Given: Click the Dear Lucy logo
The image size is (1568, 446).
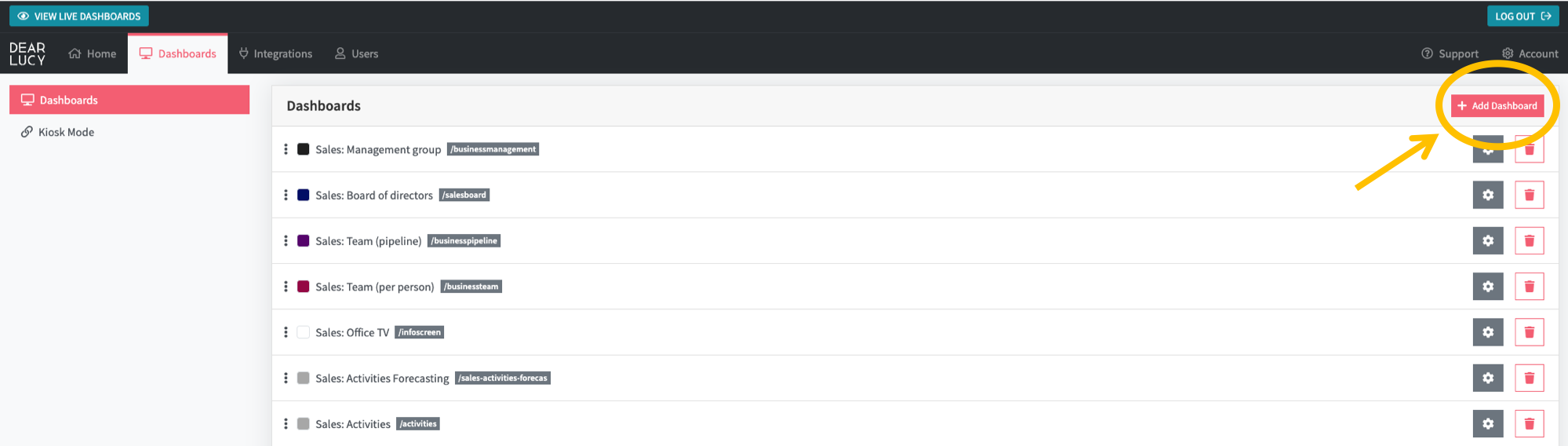Looking at the screenshot, I should click(x=27, y=53).
